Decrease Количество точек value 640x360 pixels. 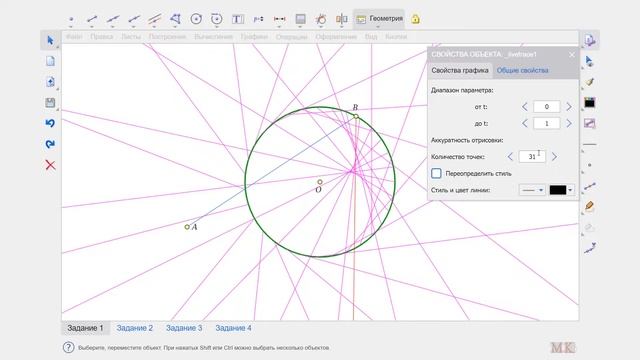510,157
